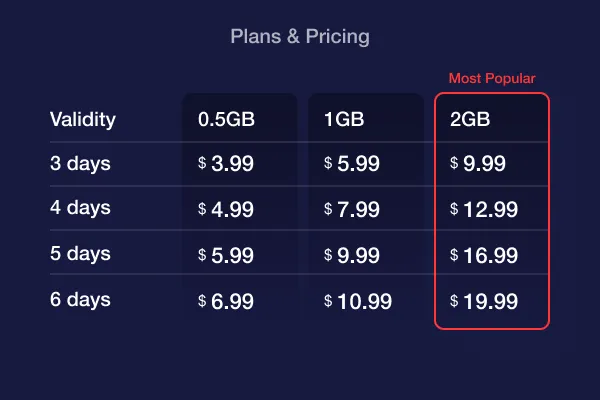The width and height of the screenshot is (600, 400).
Task: Select the 1GB plan column header
Action: point(342,120)
